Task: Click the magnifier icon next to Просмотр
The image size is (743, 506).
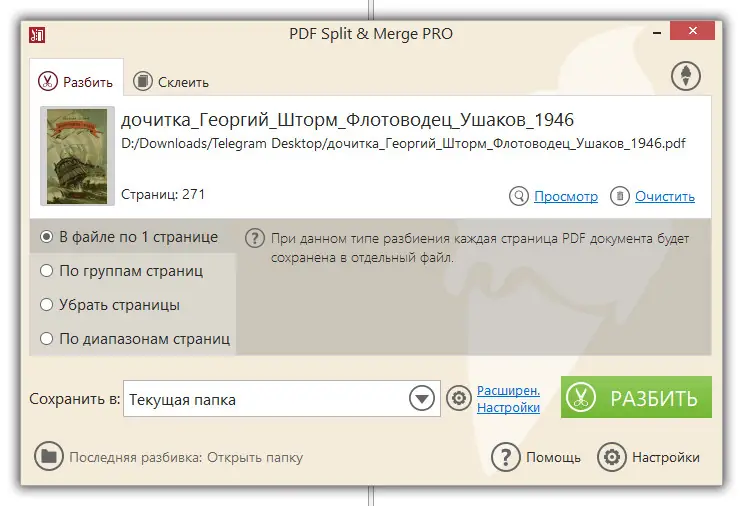Action: 519,196
